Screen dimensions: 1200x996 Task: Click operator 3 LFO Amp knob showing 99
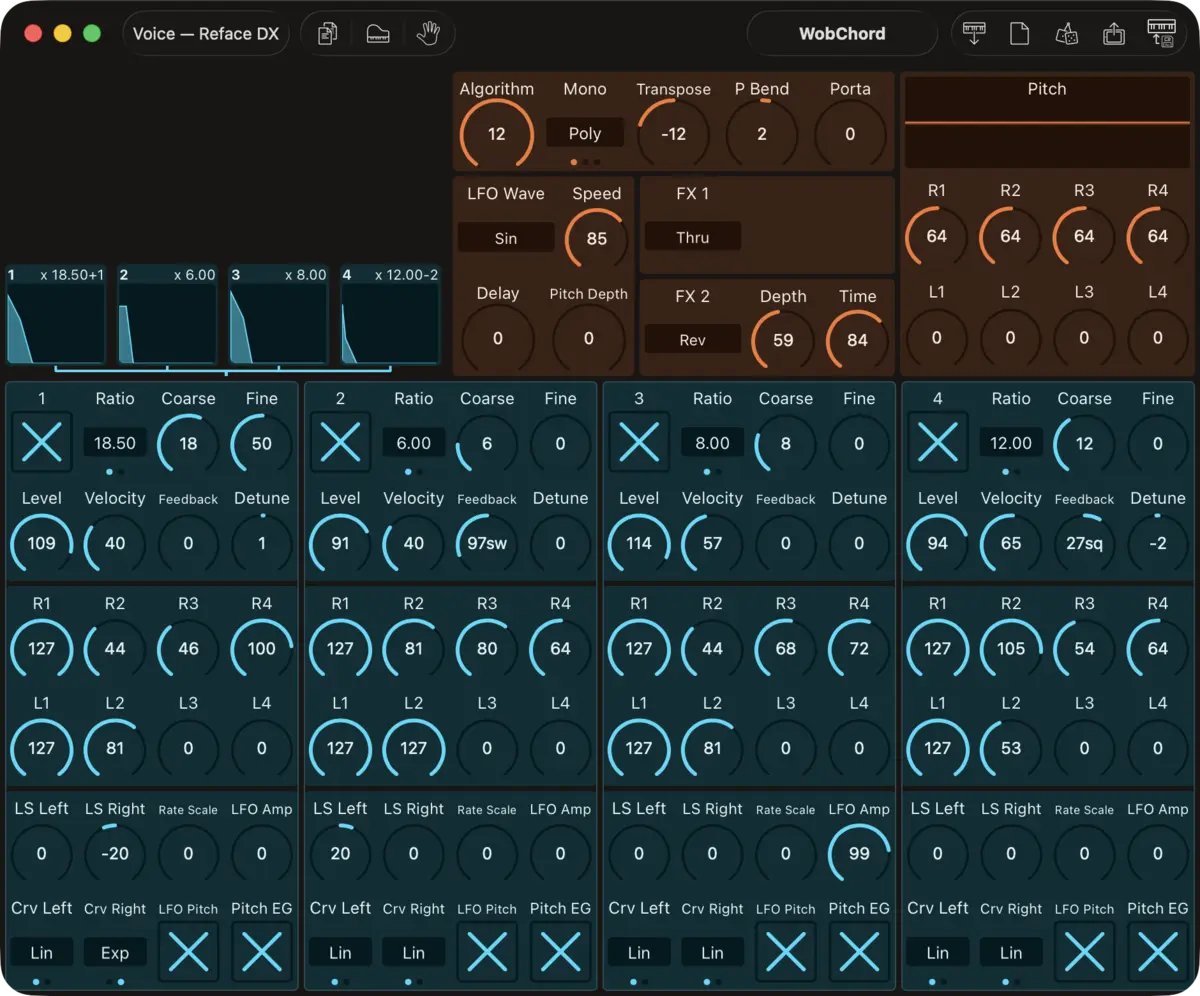[x=859, y=853]
